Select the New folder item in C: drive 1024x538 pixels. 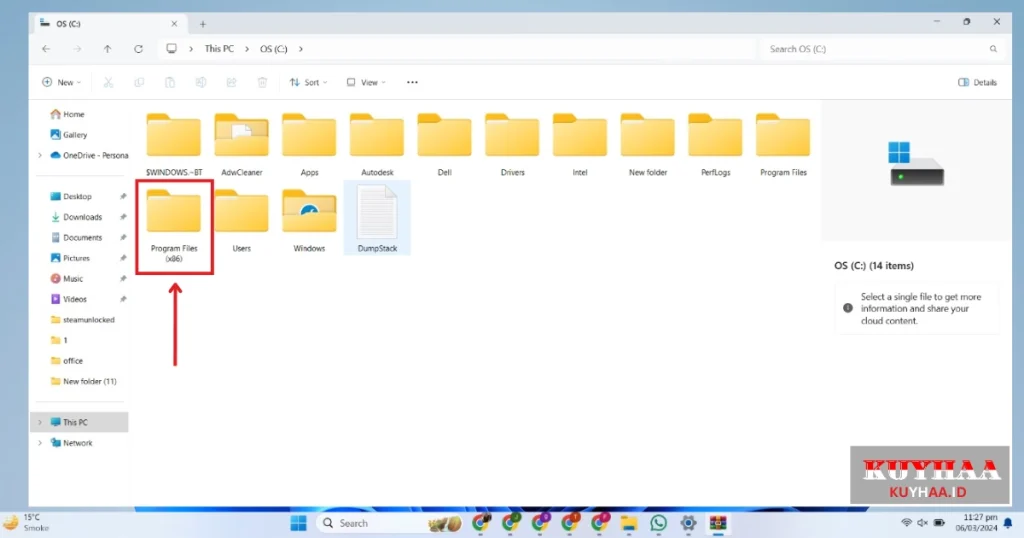647,143
